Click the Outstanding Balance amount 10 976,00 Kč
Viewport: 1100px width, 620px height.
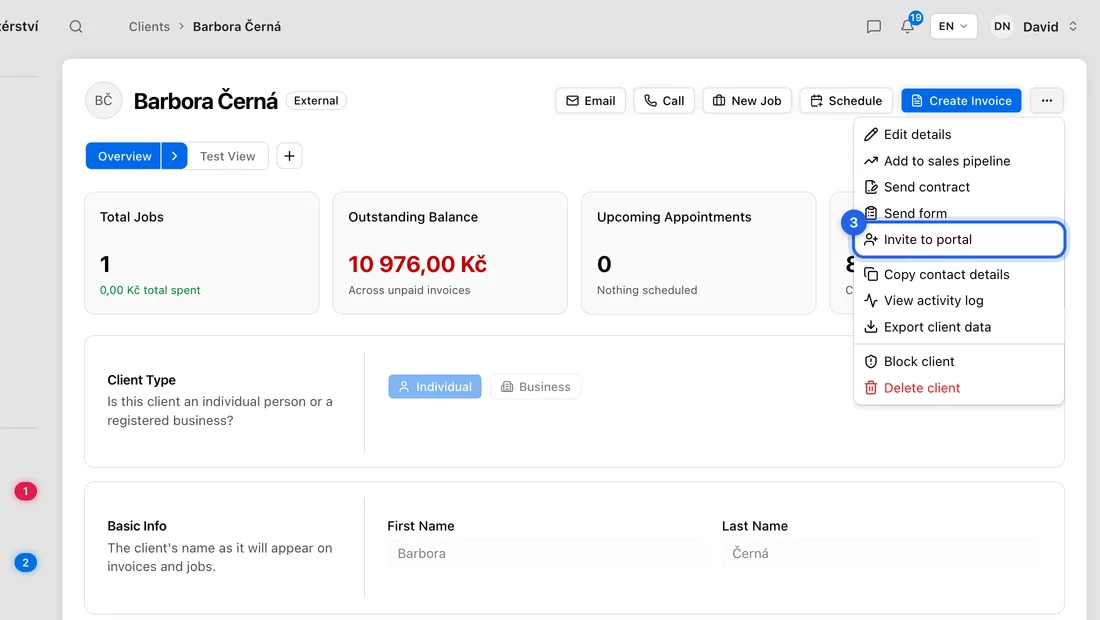[x=417, y=264]
